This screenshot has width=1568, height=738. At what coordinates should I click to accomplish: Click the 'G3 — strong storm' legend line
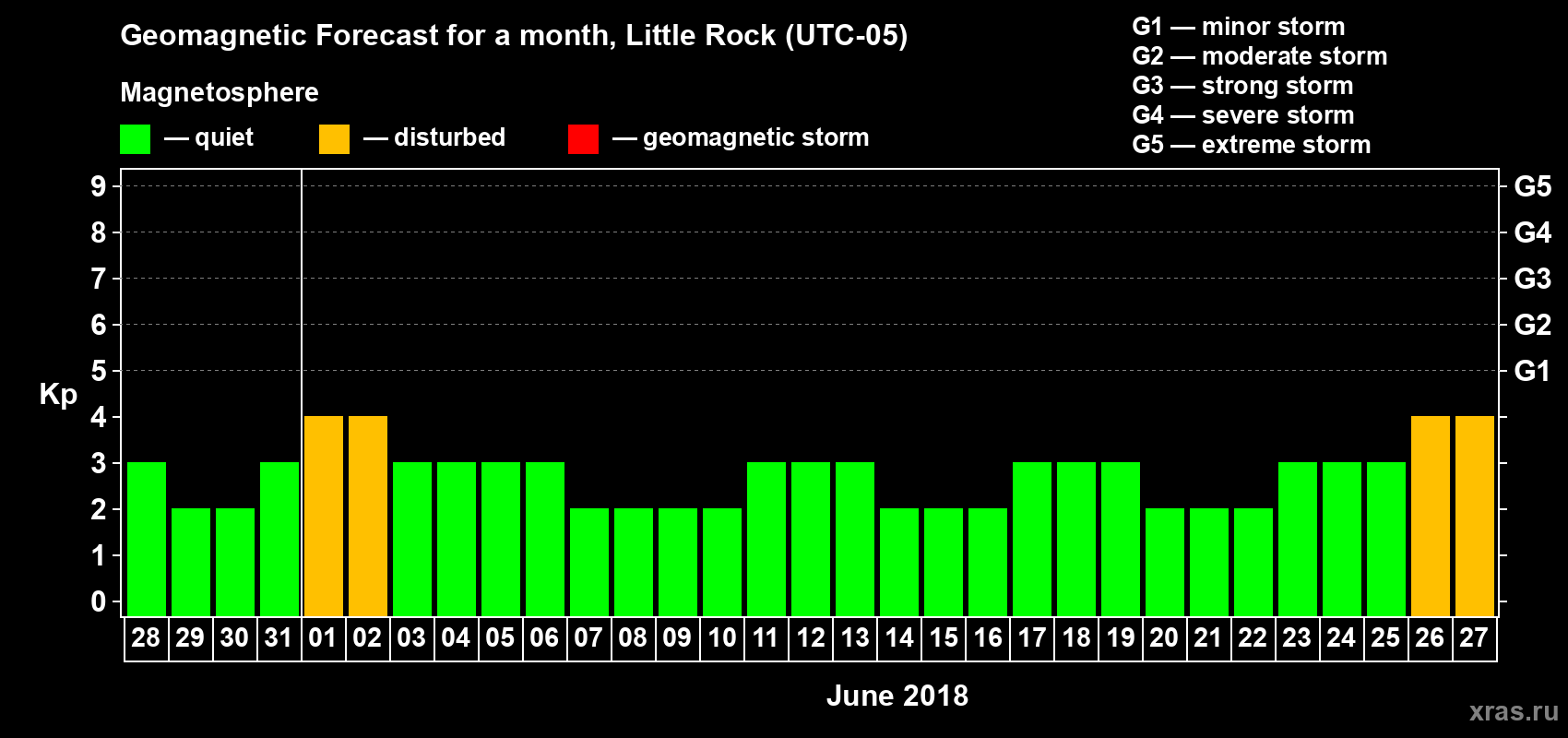(x=1242, y=86)
